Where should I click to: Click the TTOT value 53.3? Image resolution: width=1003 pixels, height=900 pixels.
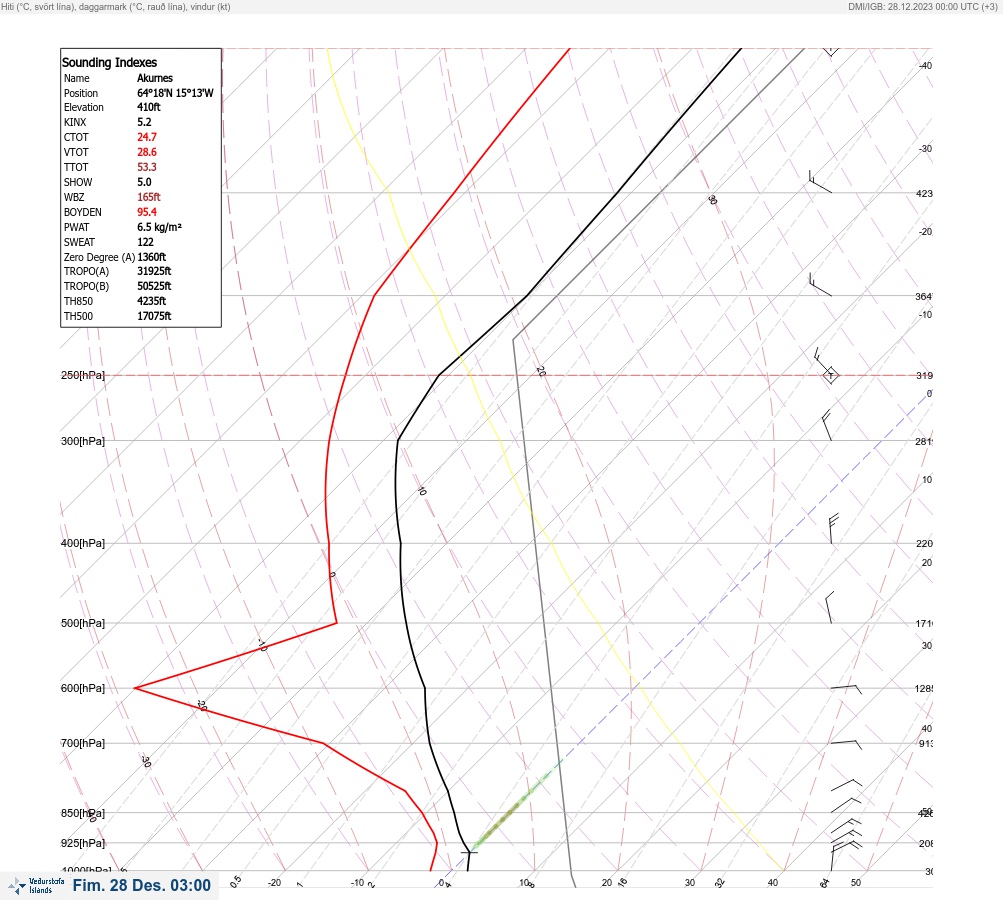tap(146, 167)
